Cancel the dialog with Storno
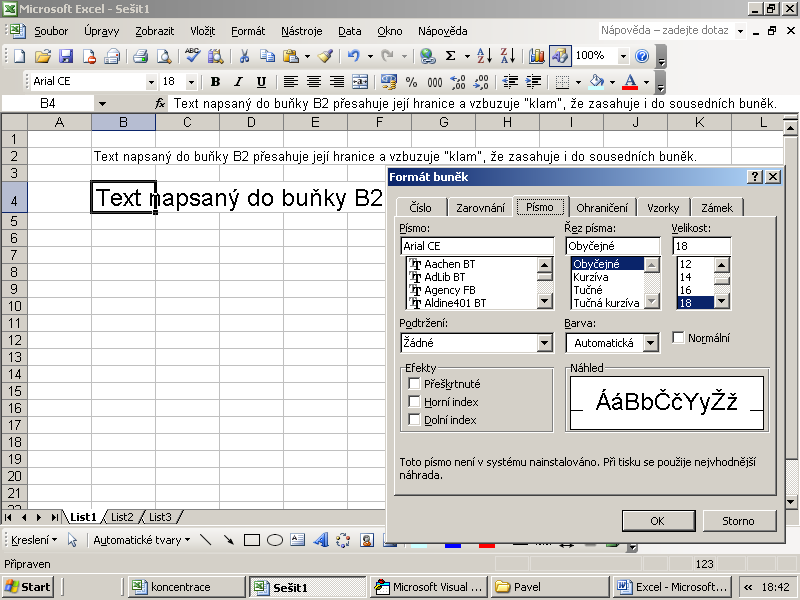This screenshot has height=600, width=800. pyautogui.click(x=739, y=521)
